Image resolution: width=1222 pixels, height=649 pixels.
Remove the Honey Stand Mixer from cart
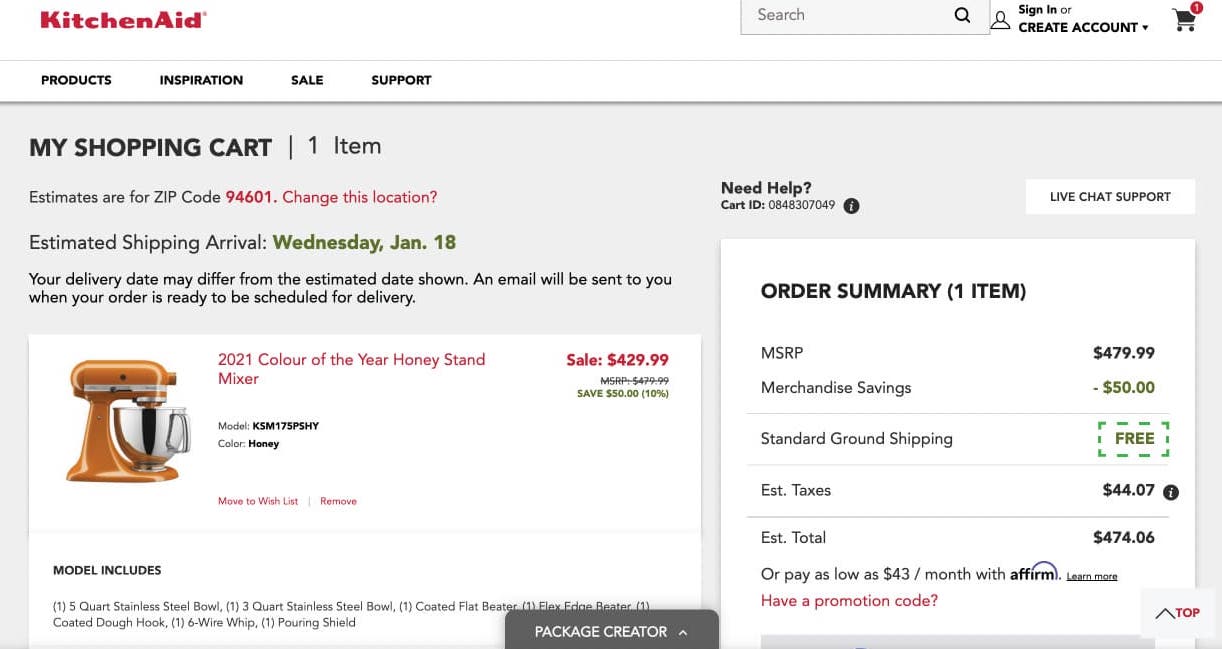click(x=338, y=501)
